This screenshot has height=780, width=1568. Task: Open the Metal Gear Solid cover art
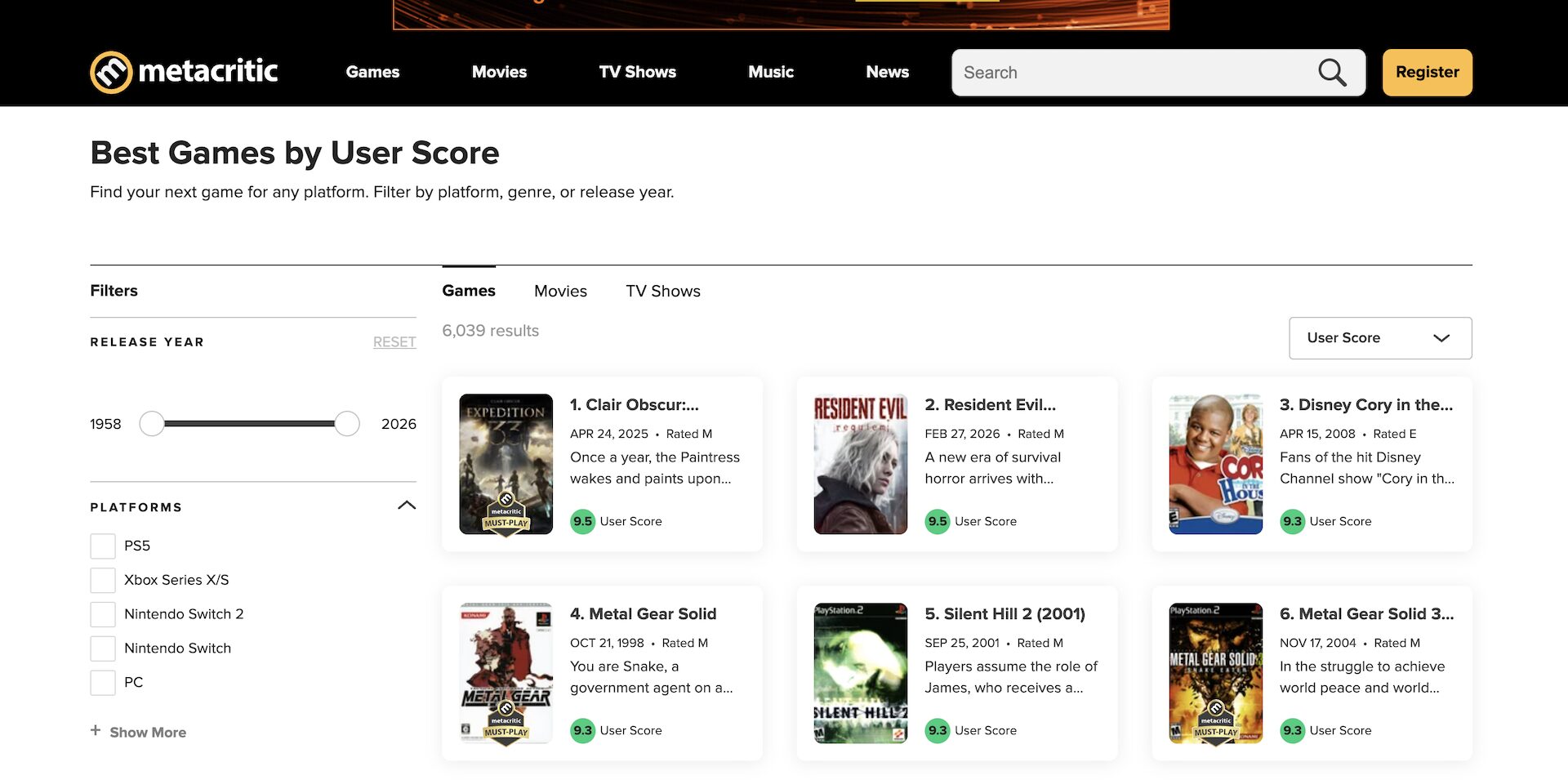506,673
